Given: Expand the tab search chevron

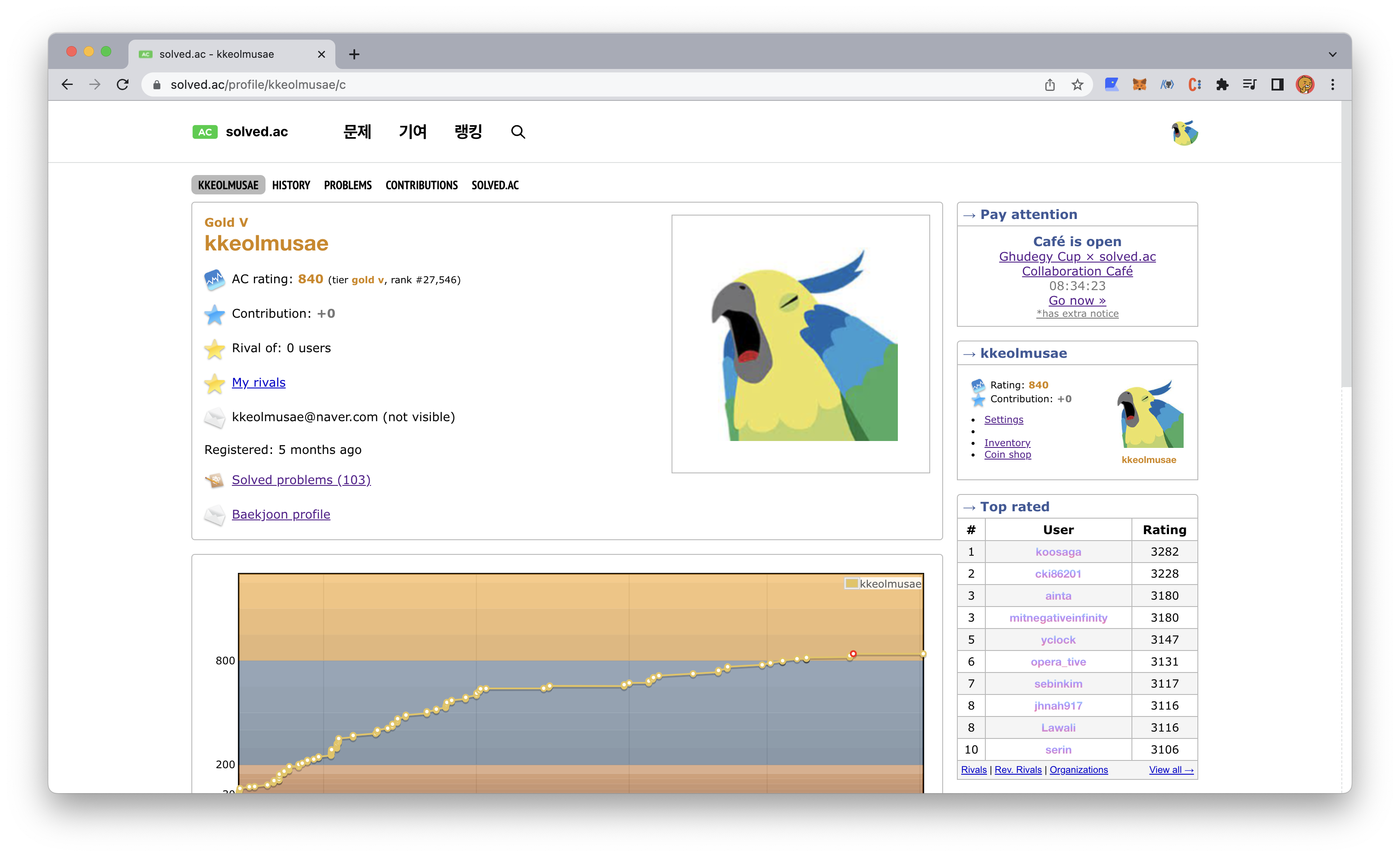Looking at the screenshot, I should coord(1332,55).
